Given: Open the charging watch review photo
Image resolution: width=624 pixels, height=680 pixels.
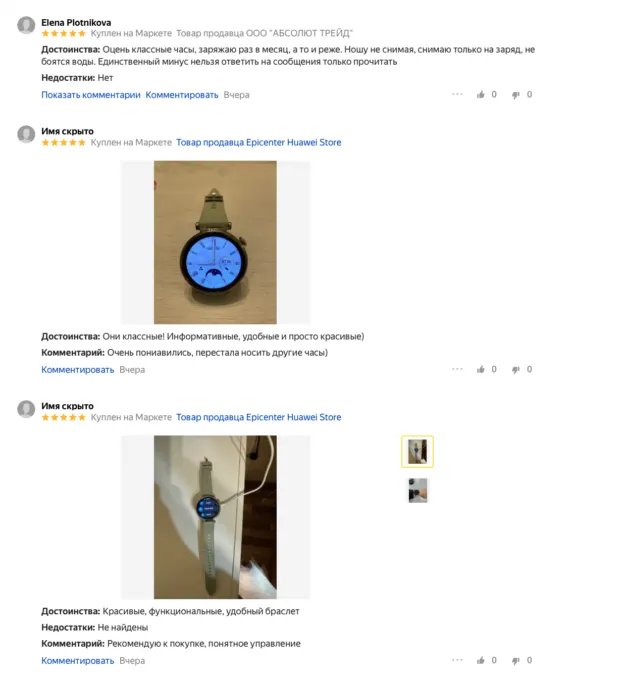Looking at the screenshot, I should (x=215, y=517).
